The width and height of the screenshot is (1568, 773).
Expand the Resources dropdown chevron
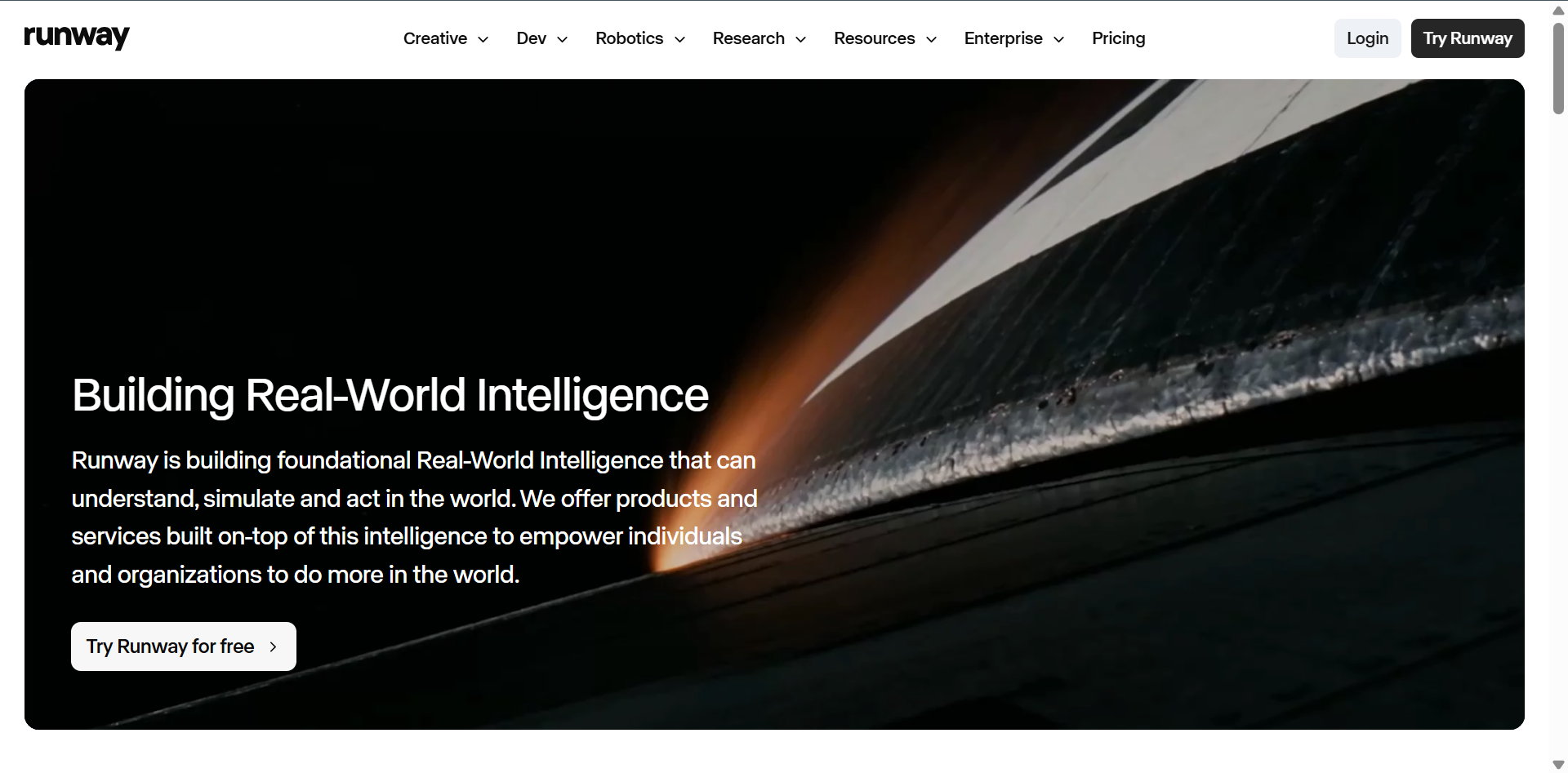[x=931, y=39]
